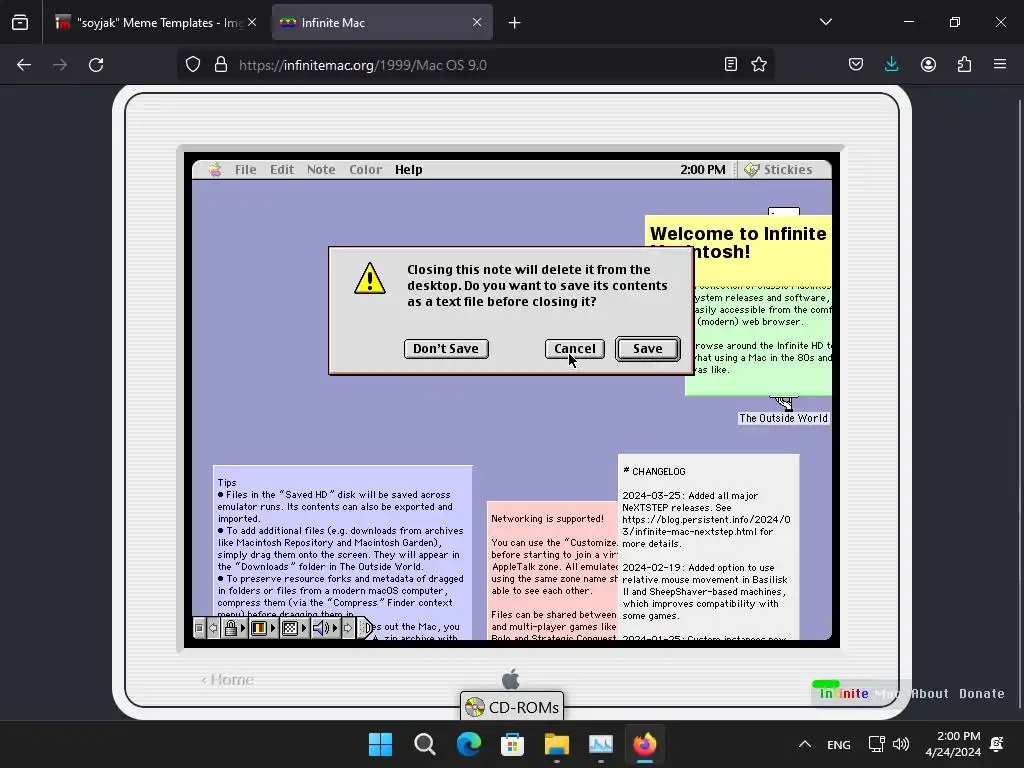Open the File menu in Stickies
The width and height of the screenshot is (1024, 768).
(x=246, y=170)
